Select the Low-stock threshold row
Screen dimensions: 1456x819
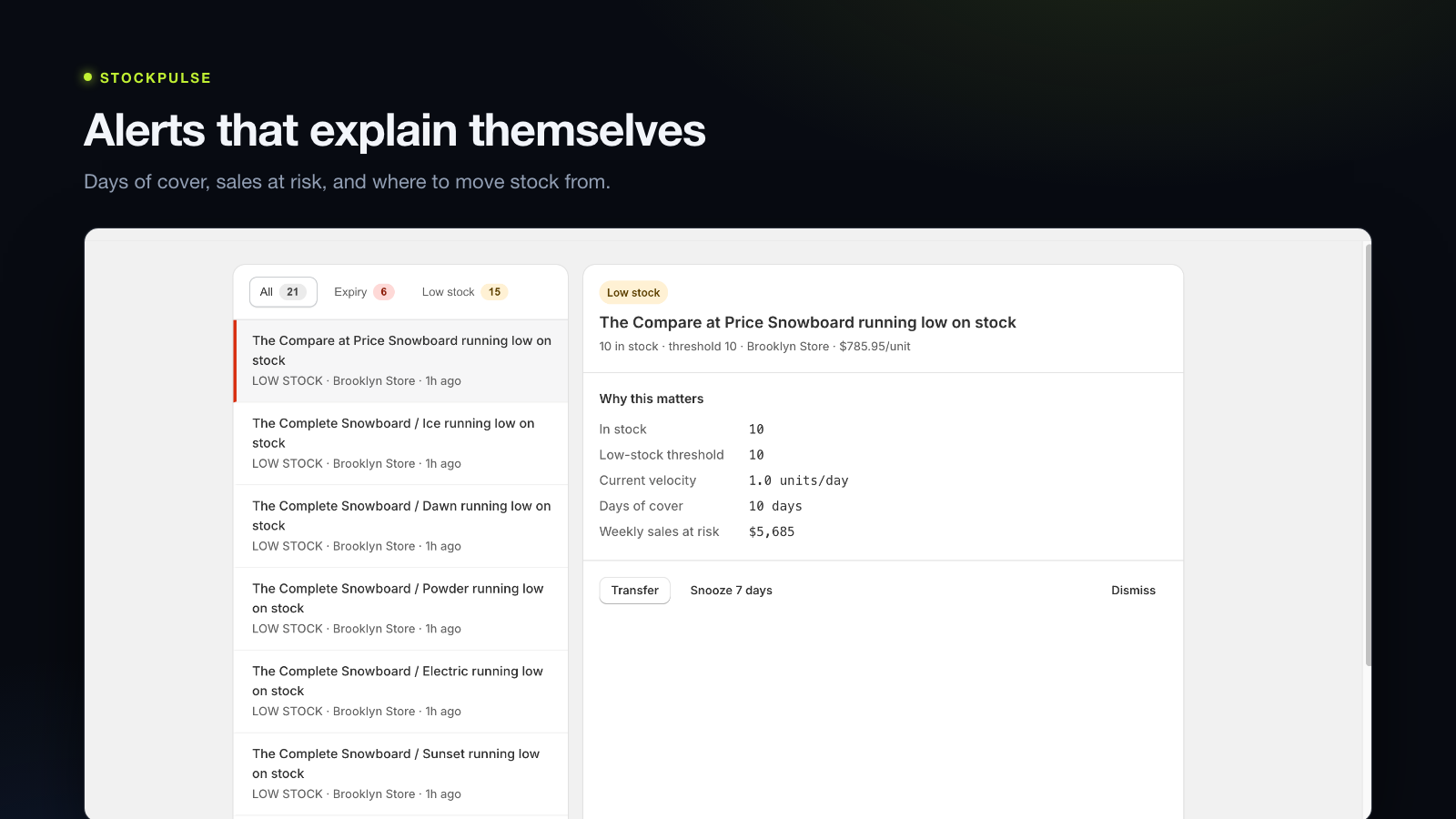(x=682, y=455)
